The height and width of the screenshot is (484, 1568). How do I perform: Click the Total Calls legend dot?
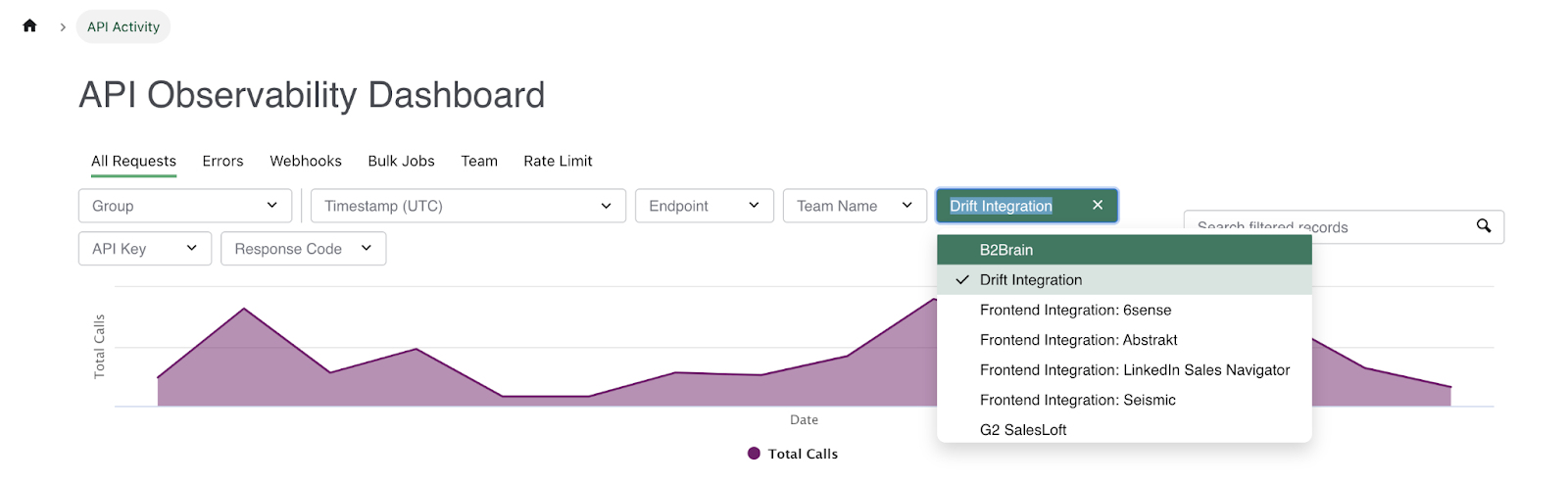click(x=754, y=454)
